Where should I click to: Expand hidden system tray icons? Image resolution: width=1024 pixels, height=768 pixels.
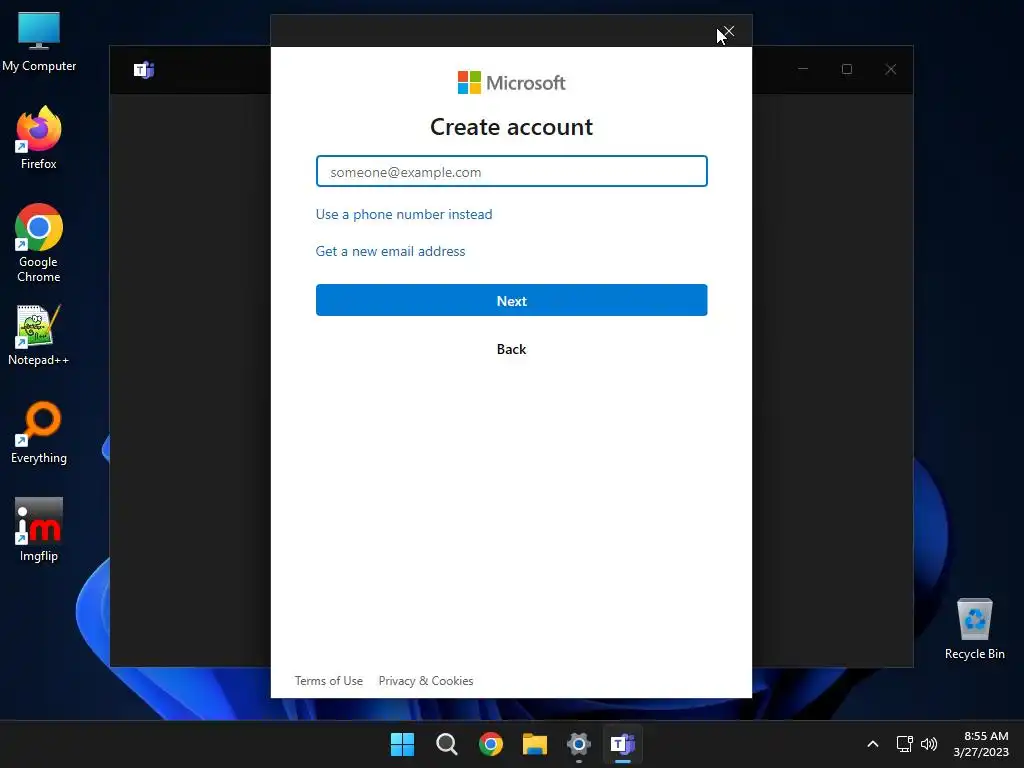click(x=872, y=744)
